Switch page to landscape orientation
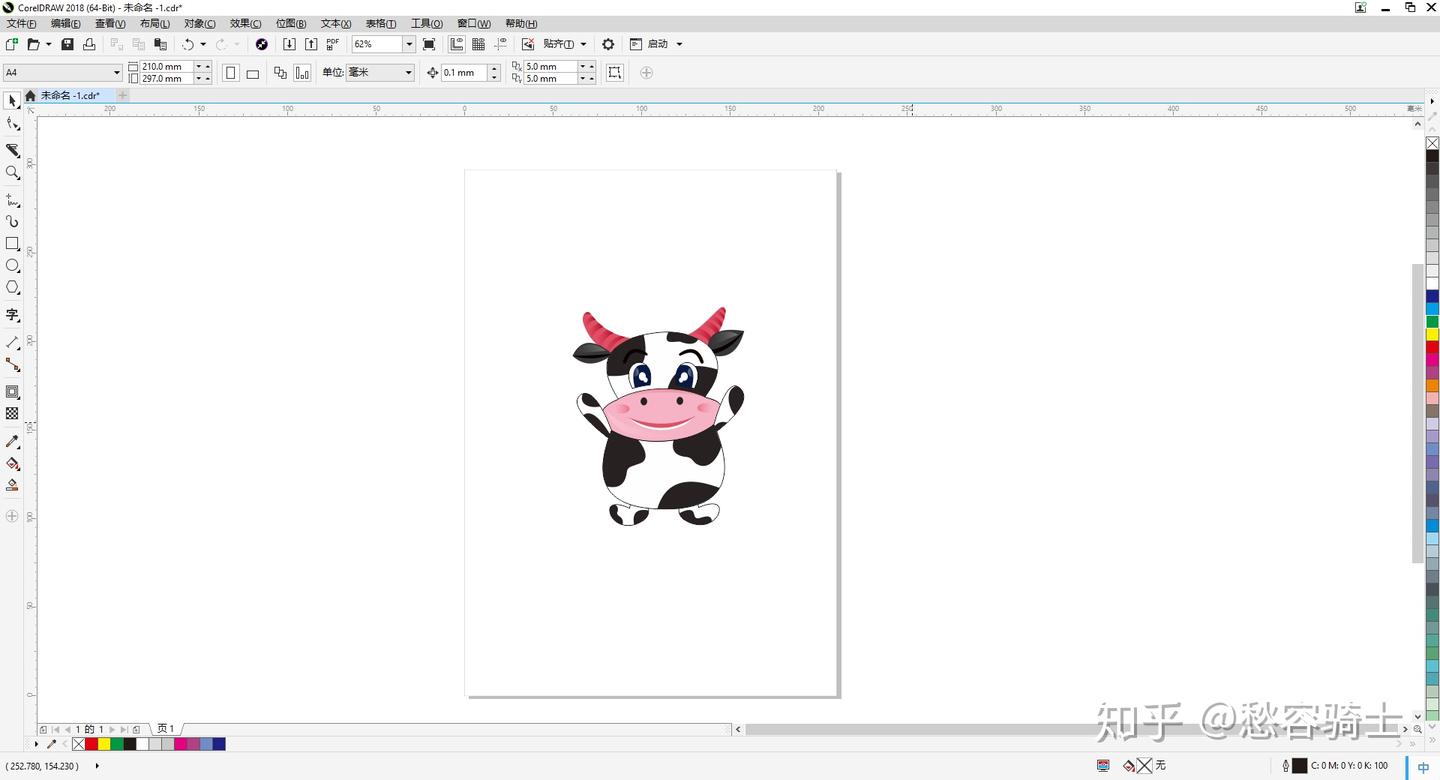 click(x=253, y=73)
